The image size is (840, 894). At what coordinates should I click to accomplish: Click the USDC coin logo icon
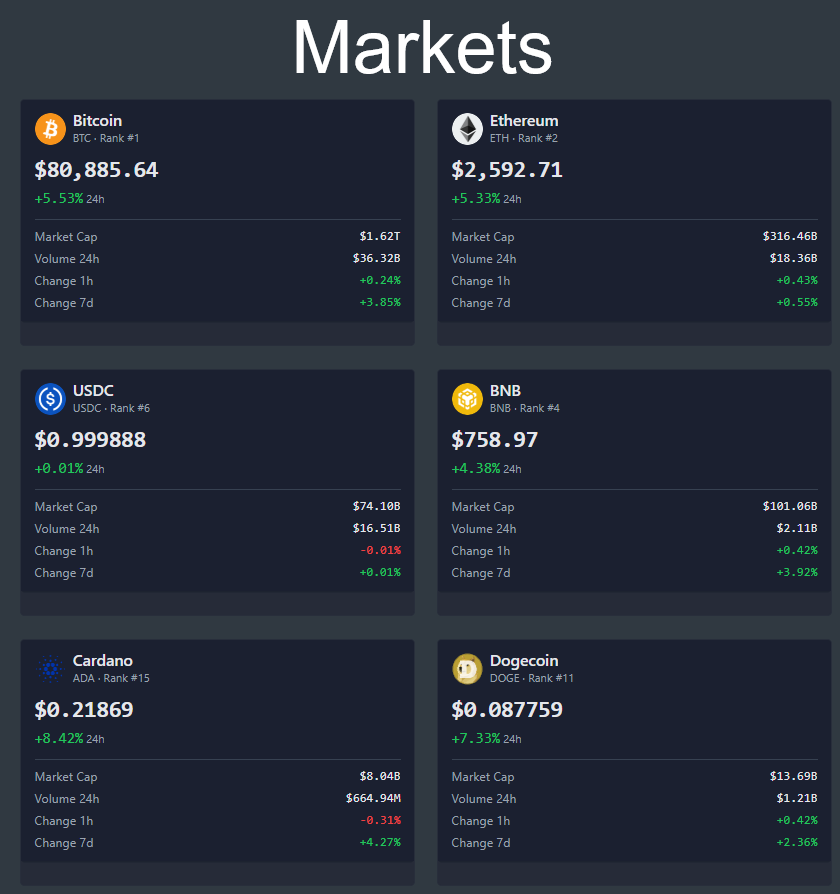[50, 399]
